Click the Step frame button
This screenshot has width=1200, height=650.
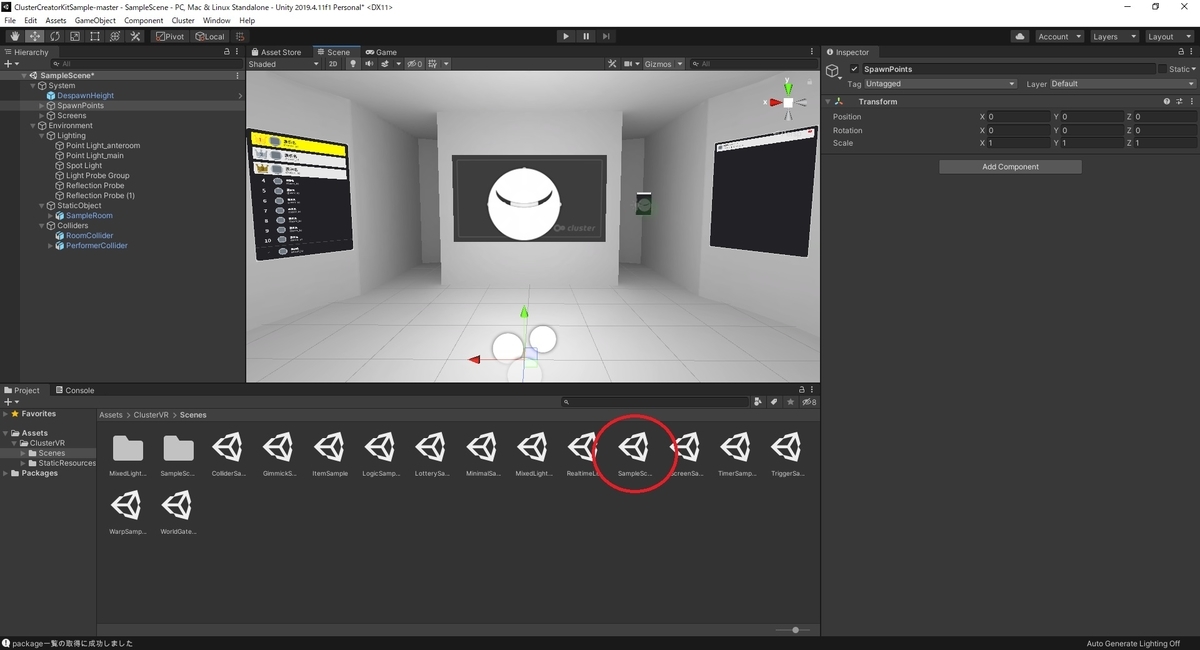tap(606, 36)
